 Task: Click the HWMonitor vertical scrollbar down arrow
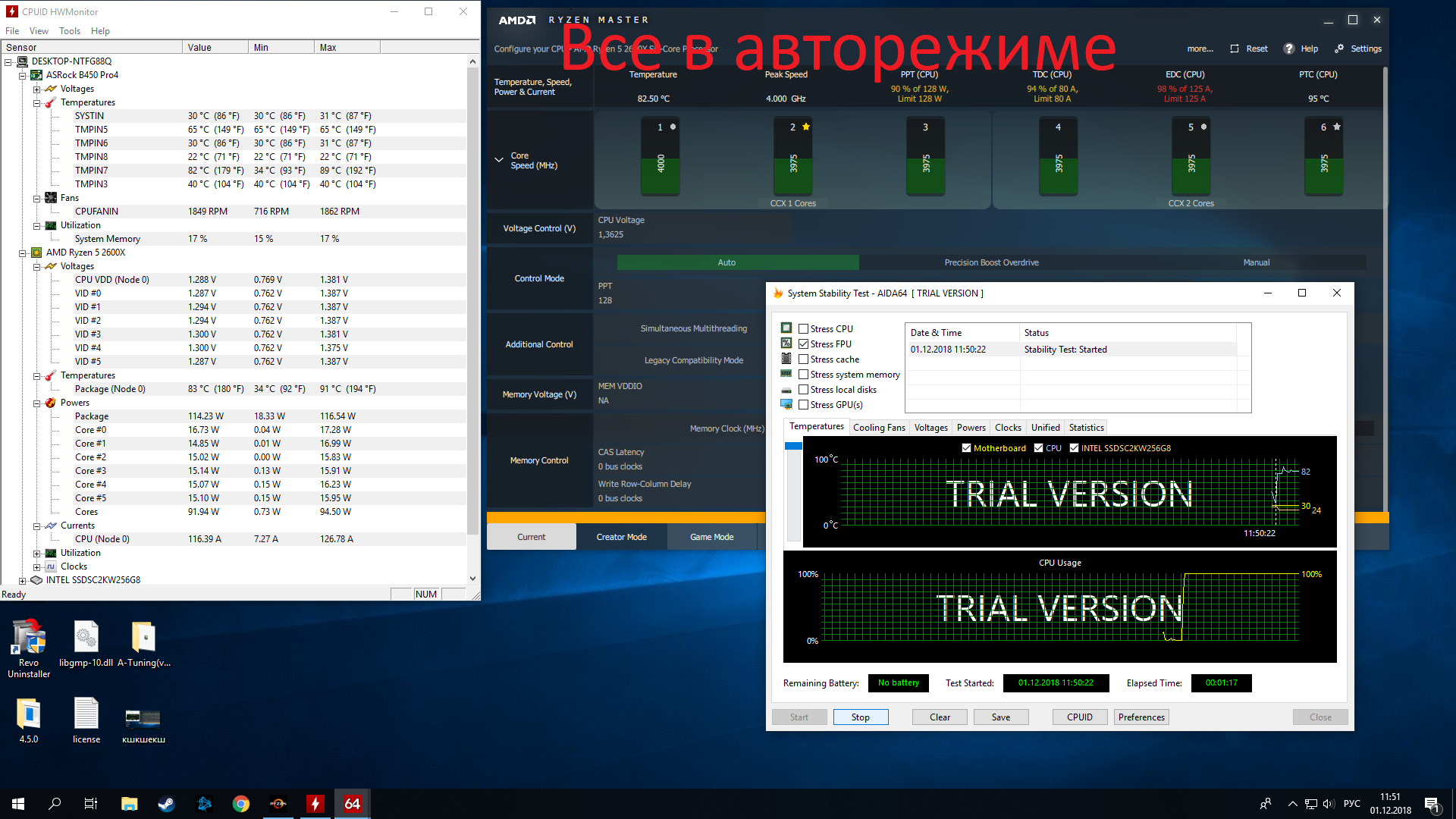click(x=472, y=579)
